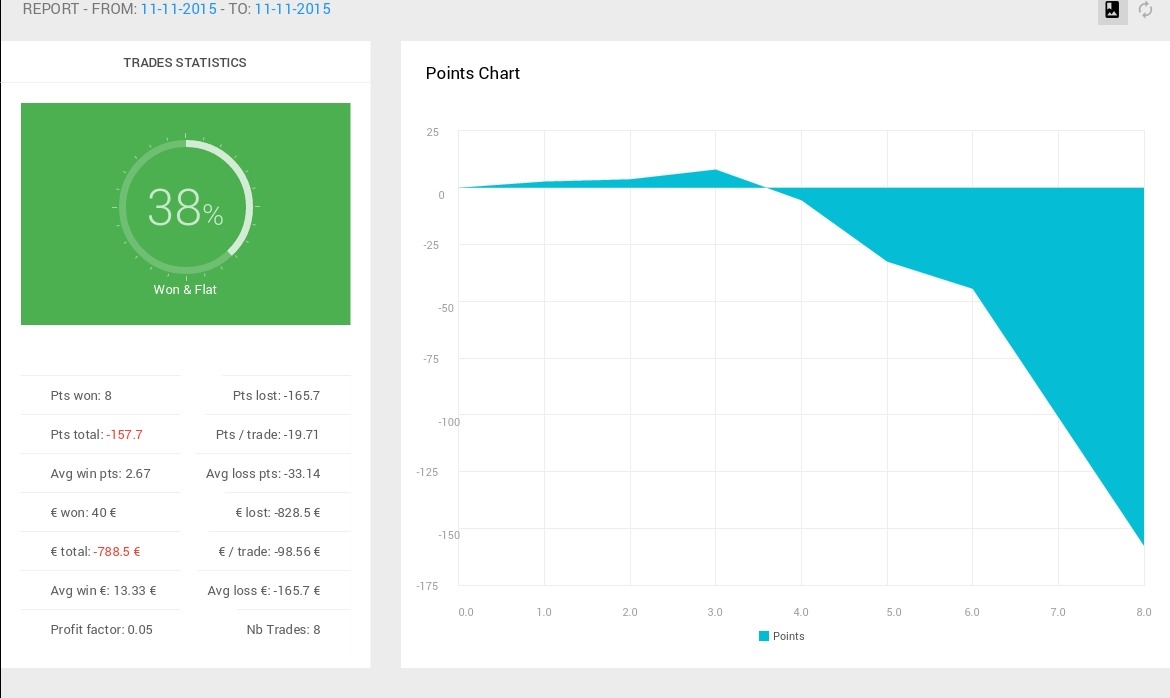Click the chart peak at trade 3.0

tap(716, 170)
